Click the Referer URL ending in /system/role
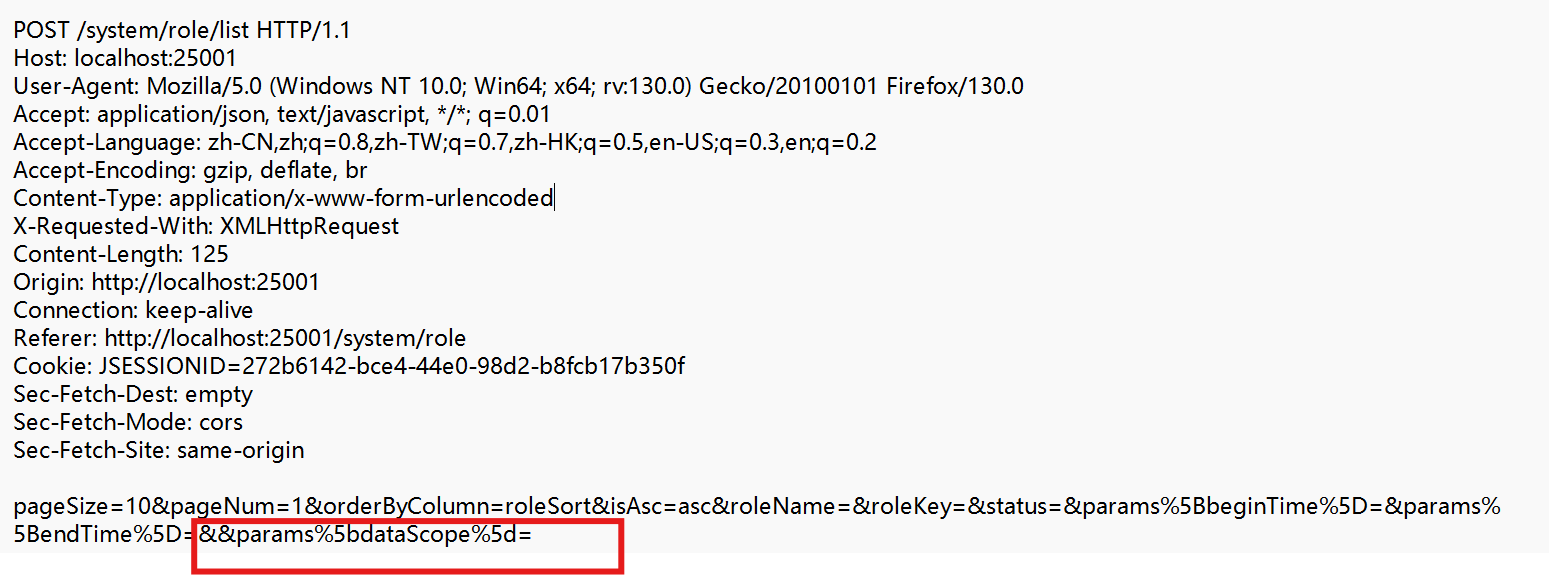Screen dimensions: 1549x575 tap(285, 339)
